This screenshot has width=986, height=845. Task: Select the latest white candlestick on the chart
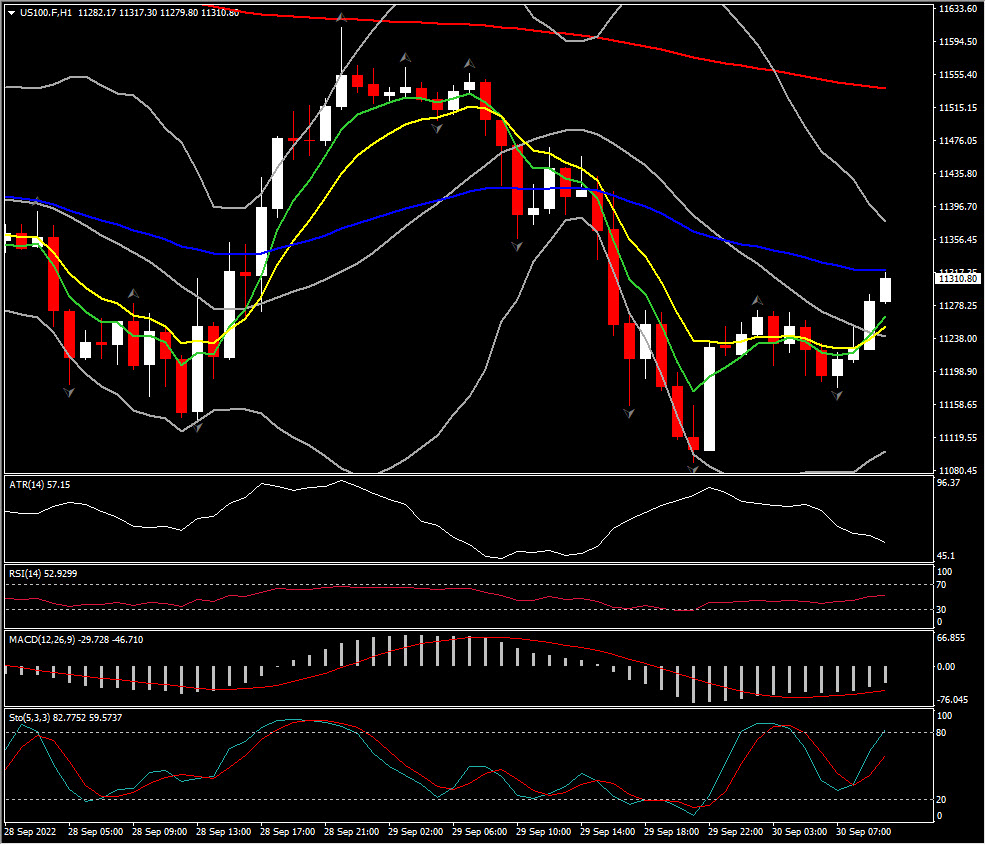tap(885, 290)
